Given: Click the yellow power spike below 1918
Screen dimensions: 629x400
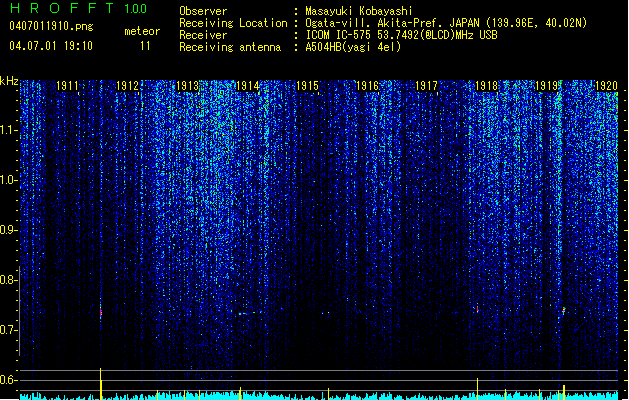Looking at the screenshot, I should click(x=477, y=388).
